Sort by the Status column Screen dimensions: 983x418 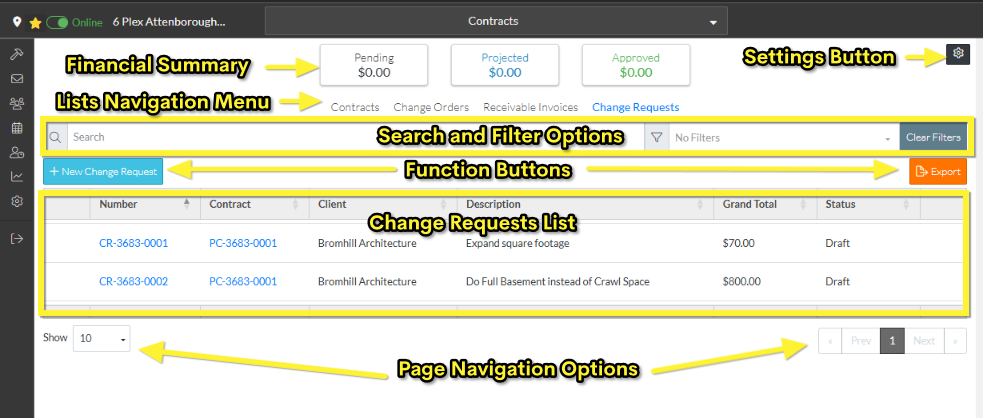coord(868,204)
